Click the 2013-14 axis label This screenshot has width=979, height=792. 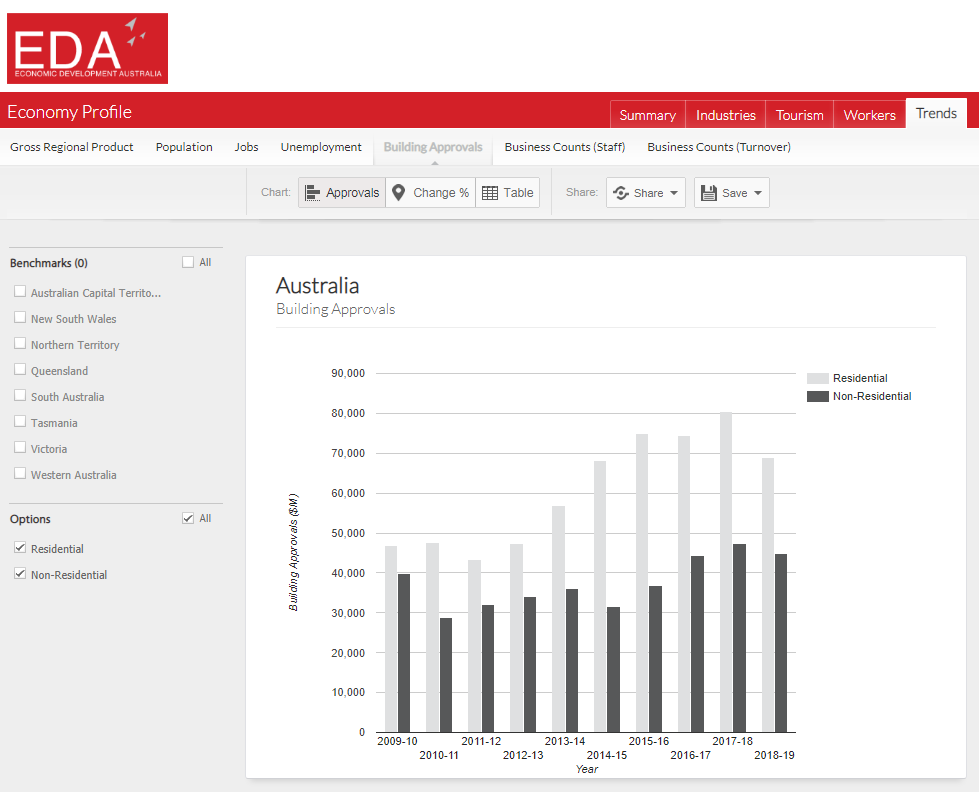coord(564,741)
